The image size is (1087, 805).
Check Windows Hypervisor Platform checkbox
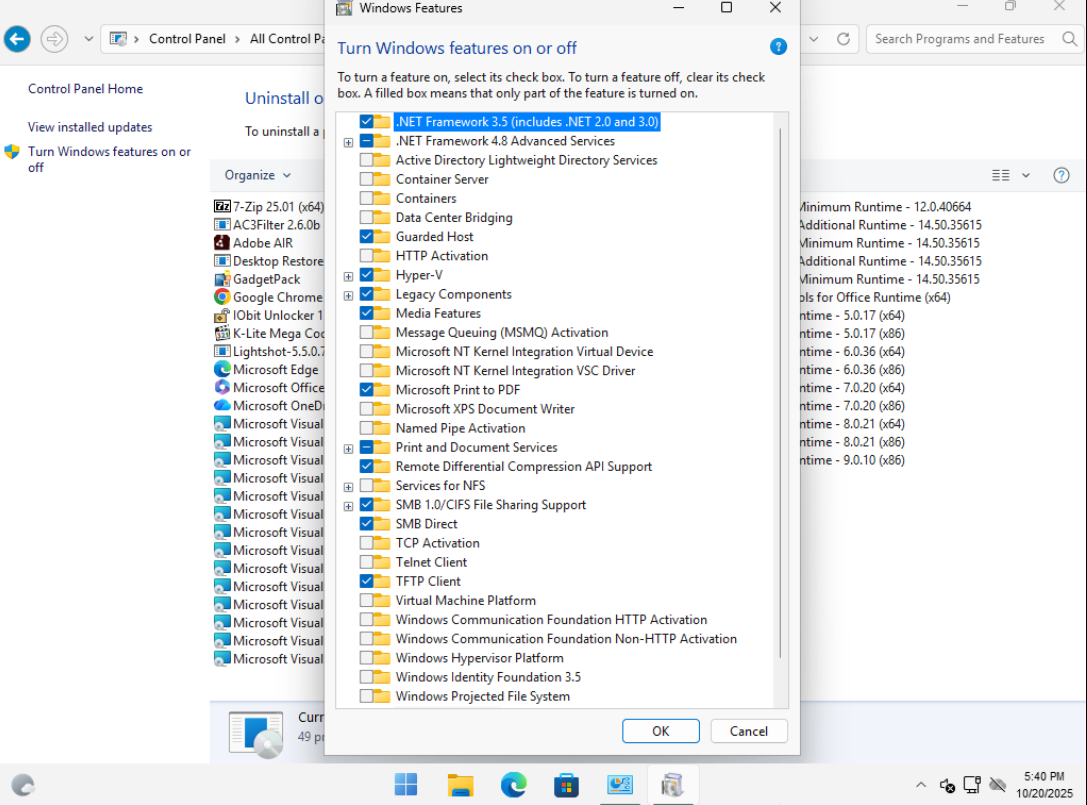point(366,658)
